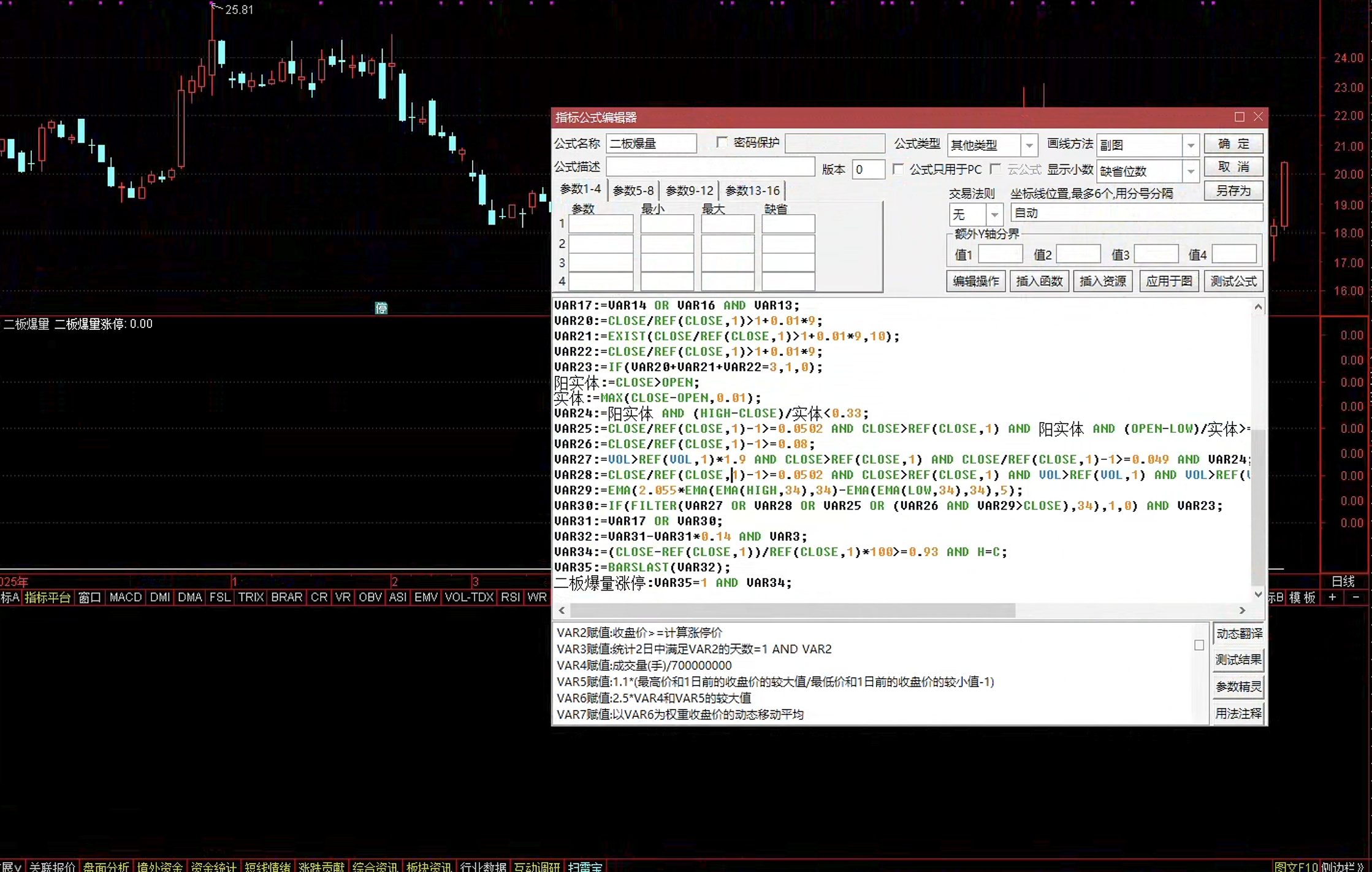Open the 交易法则 dropdown
This screenshot has height=872, width=1372.
[x=994, y=215]
